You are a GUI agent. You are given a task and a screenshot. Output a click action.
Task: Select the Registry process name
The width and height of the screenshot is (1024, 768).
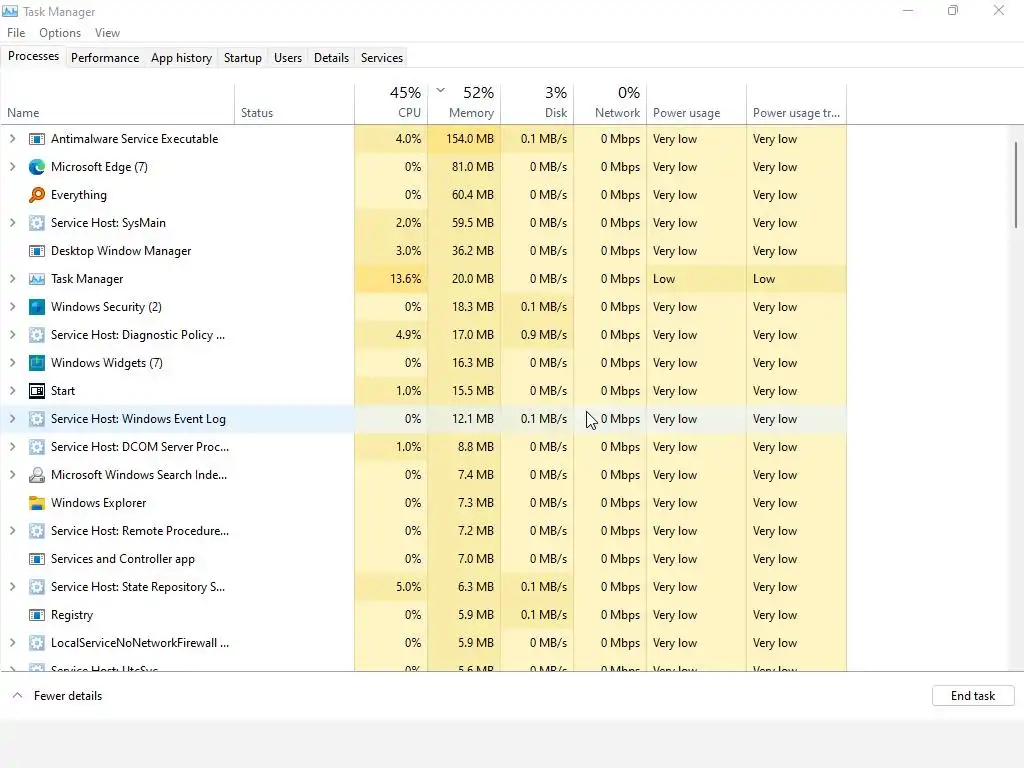coord(72,615)
